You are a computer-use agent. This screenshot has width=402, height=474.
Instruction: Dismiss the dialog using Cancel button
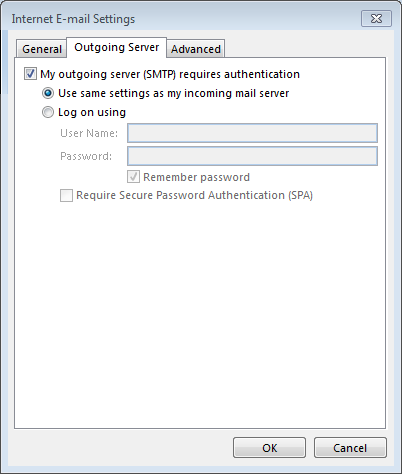pyautogui.click(x=350, y=448)
